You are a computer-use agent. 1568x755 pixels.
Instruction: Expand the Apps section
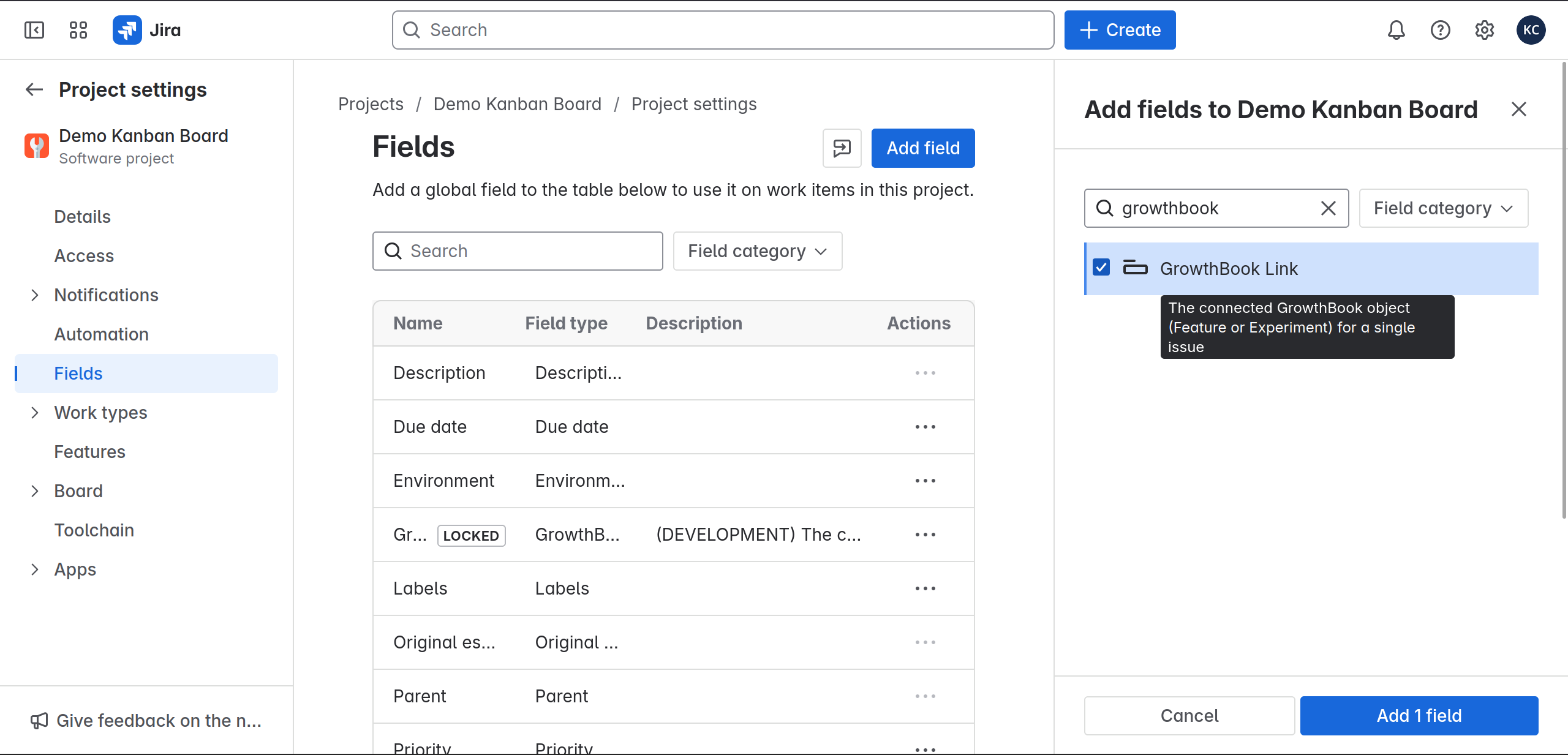click(x=35, y=569)
